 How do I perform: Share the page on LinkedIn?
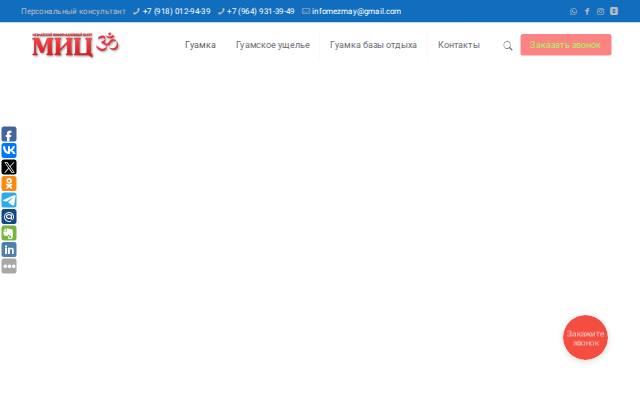pos(9,250)
